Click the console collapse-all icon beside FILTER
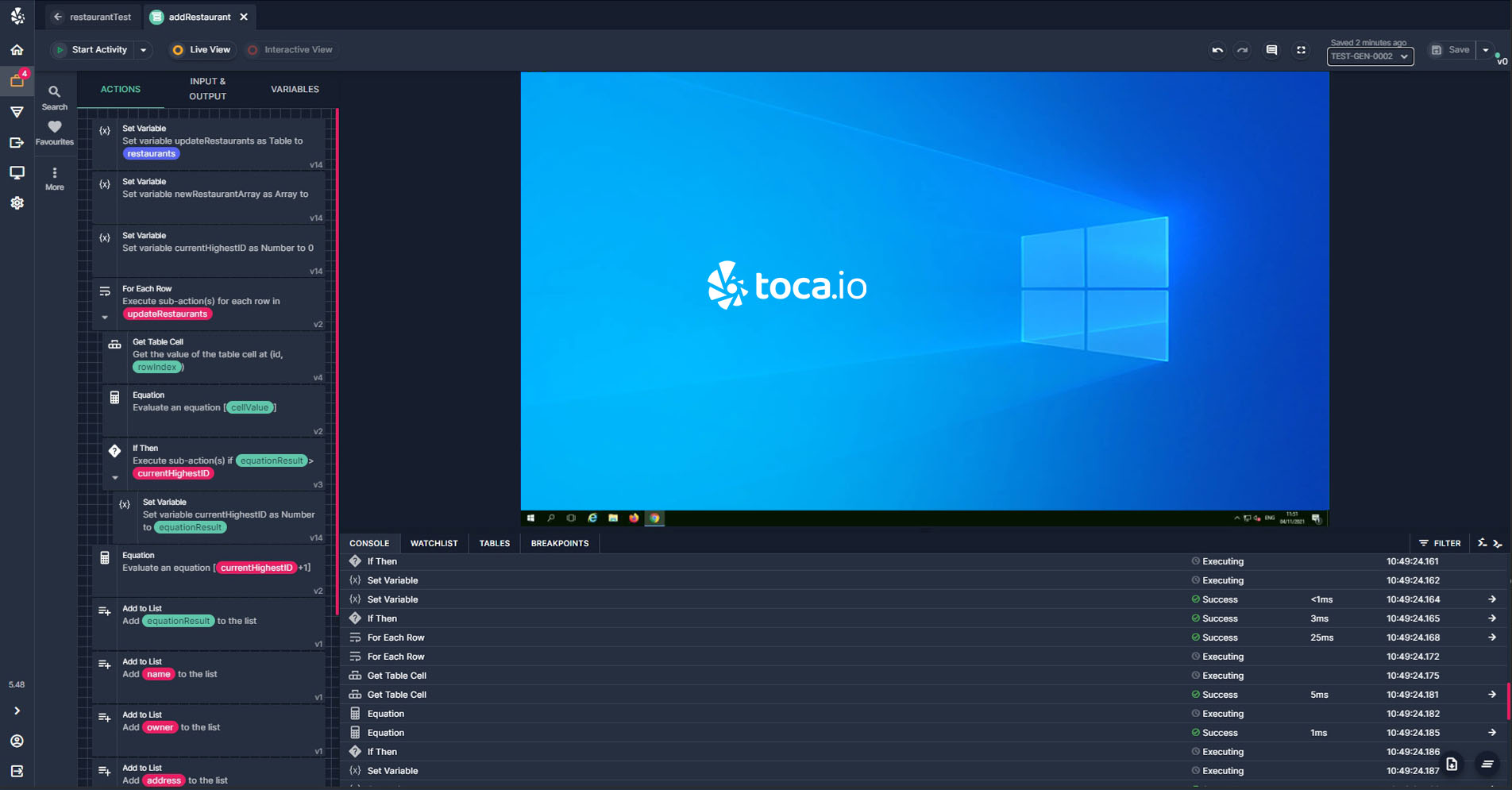This screenshot has height=790, width=1512. tap(1482, 544)
